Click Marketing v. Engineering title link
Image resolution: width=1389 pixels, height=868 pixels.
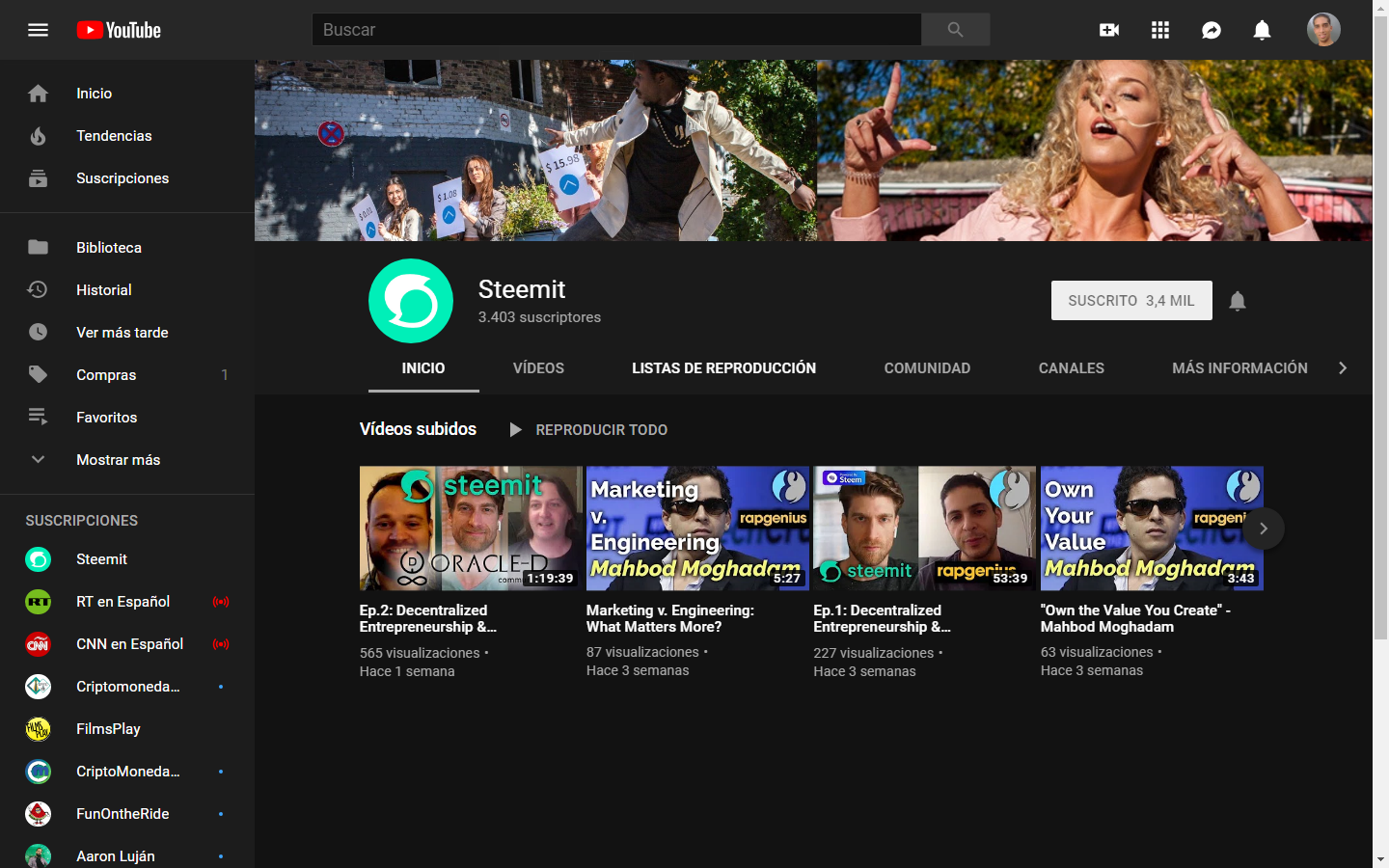point(670,618)
